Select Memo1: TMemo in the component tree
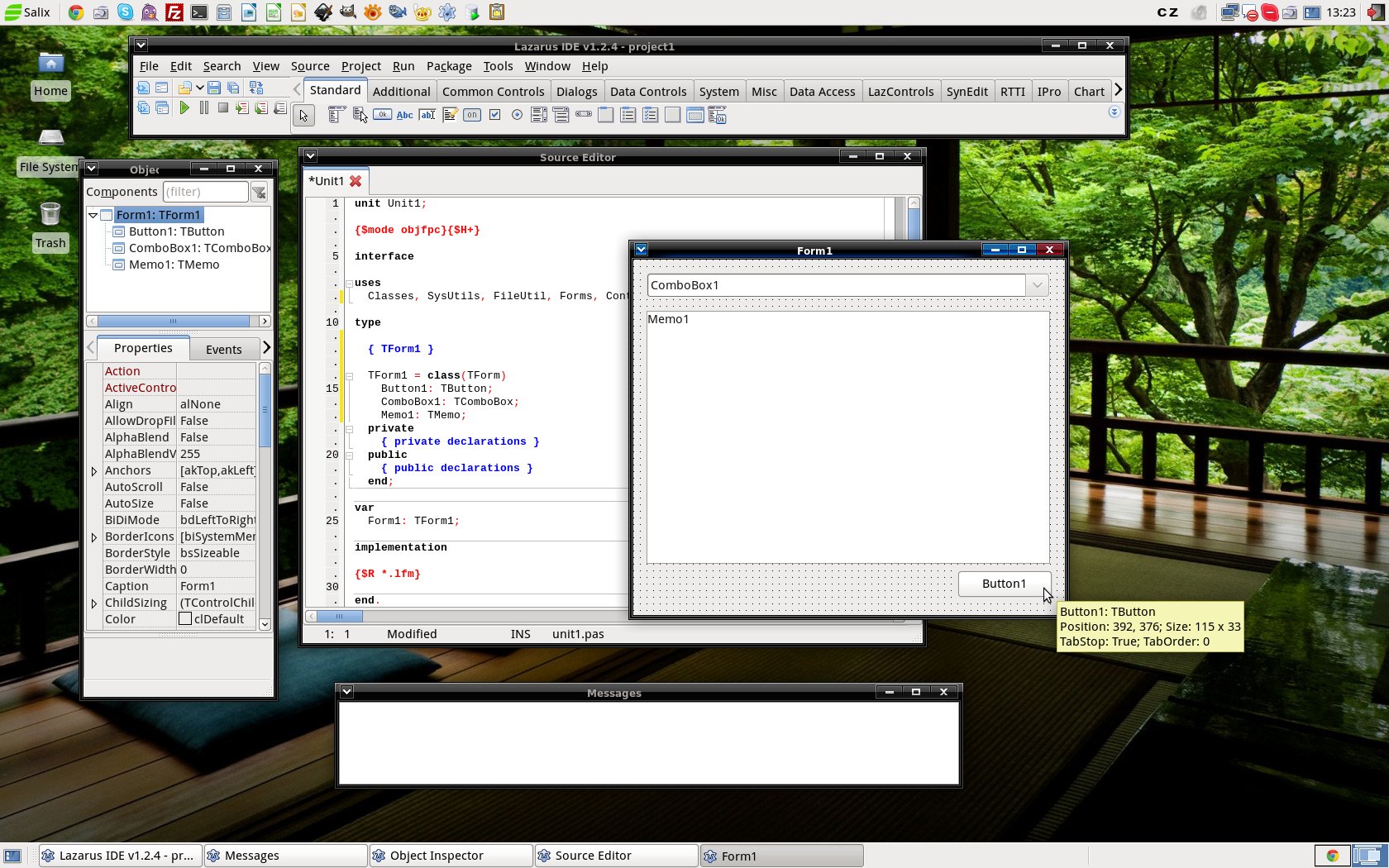Viewport: 1389px width, 868px height. tap(174, 265)
